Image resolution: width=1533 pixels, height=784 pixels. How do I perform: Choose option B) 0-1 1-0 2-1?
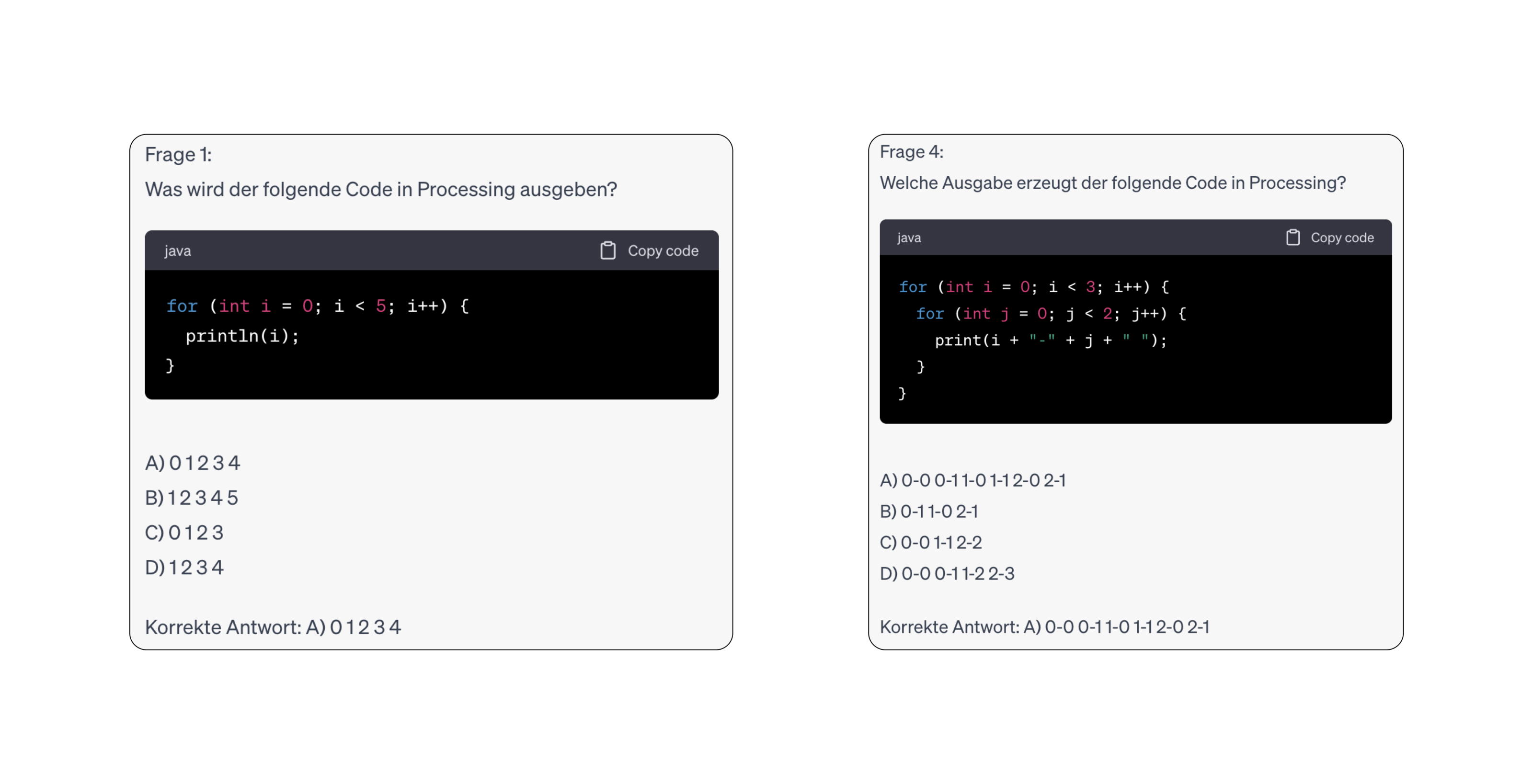[928, 511]
